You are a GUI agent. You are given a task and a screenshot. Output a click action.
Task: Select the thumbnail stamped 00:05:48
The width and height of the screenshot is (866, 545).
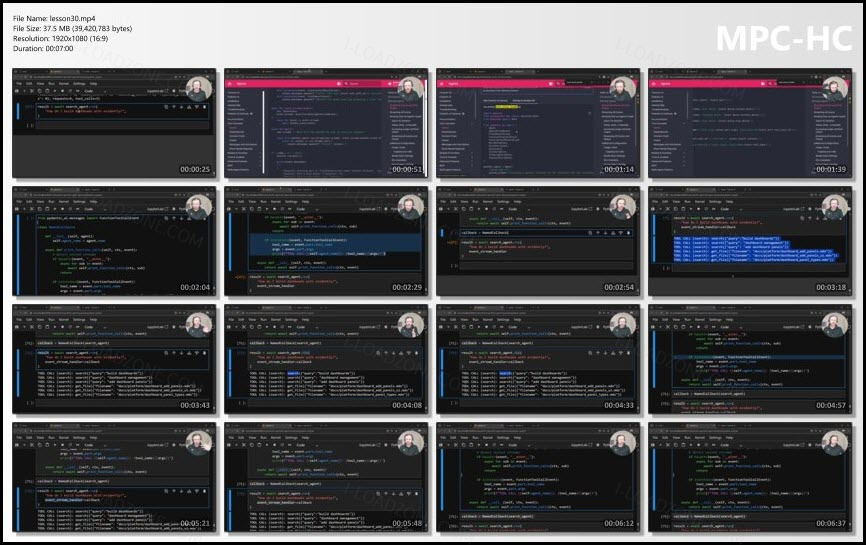(x=326, y=477)
